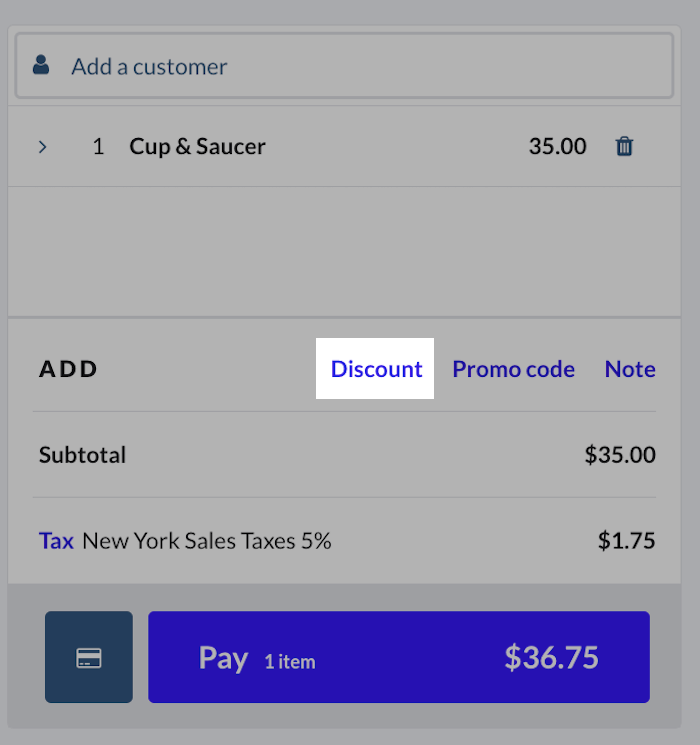Click the 1 item count on Pay

(289, 661)
